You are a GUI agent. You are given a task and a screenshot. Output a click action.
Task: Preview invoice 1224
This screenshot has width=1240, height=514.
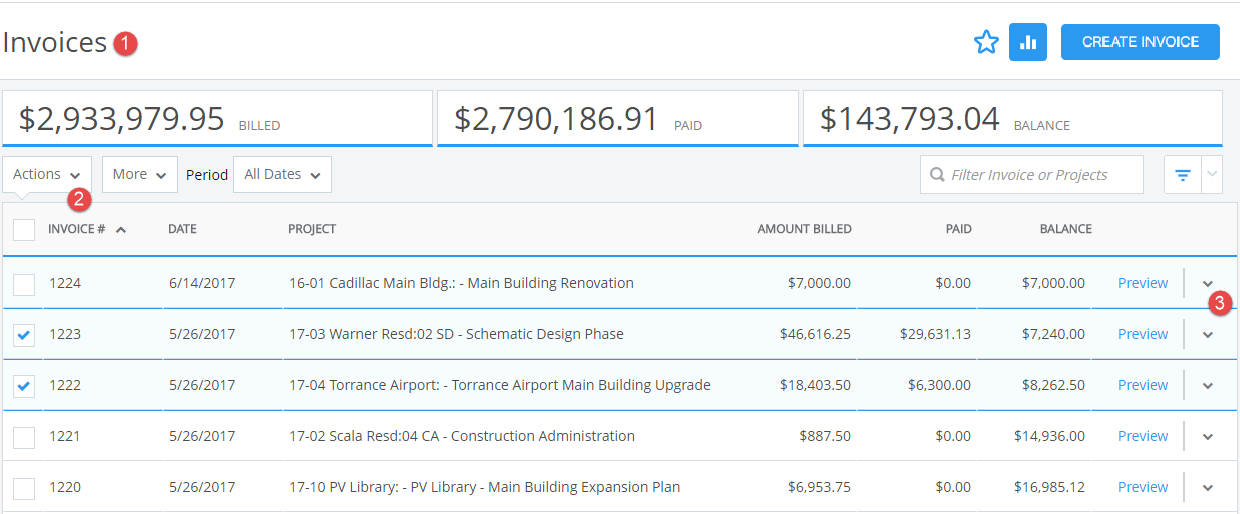click(x=1143, y=283)
